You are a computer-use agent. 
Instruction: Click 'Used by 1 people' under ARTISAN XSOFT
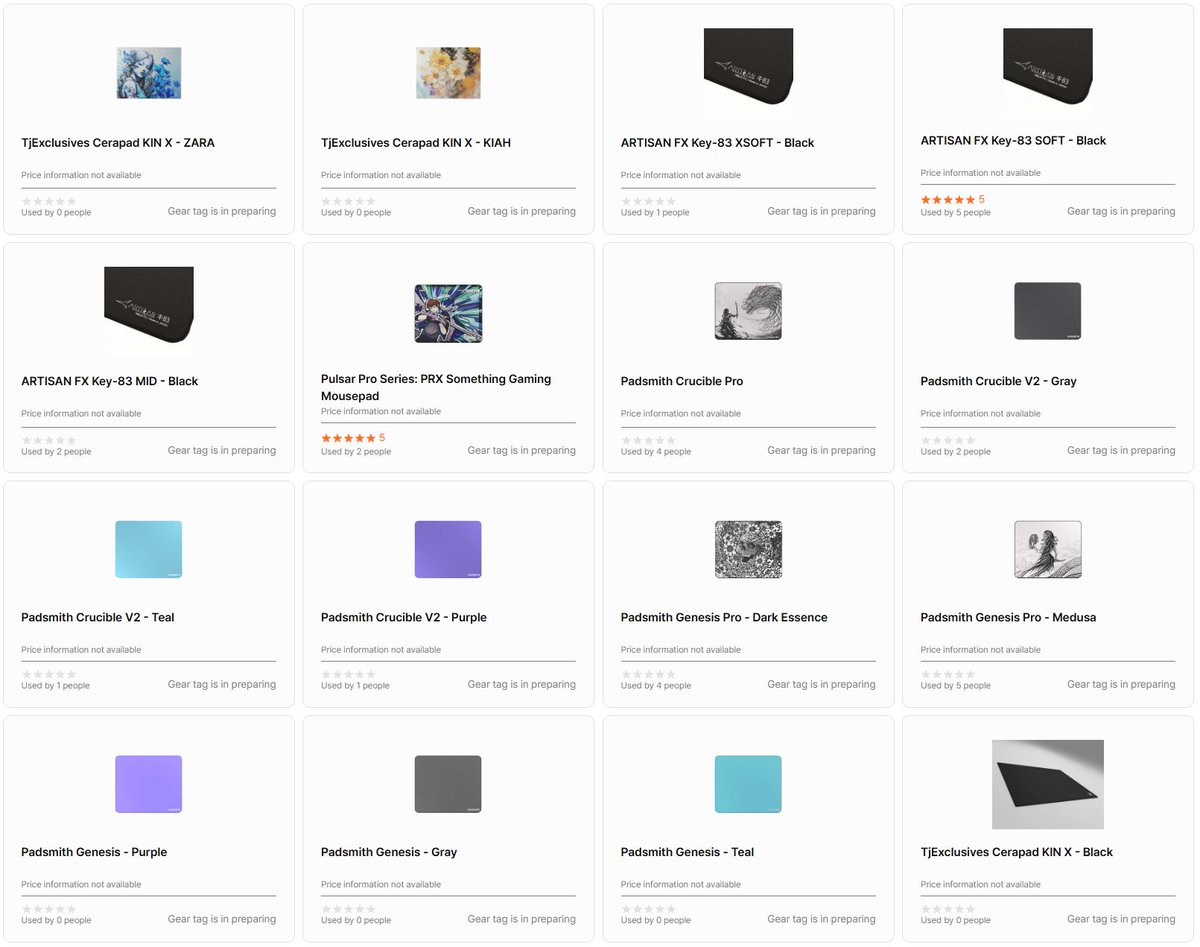coord(655,212)
